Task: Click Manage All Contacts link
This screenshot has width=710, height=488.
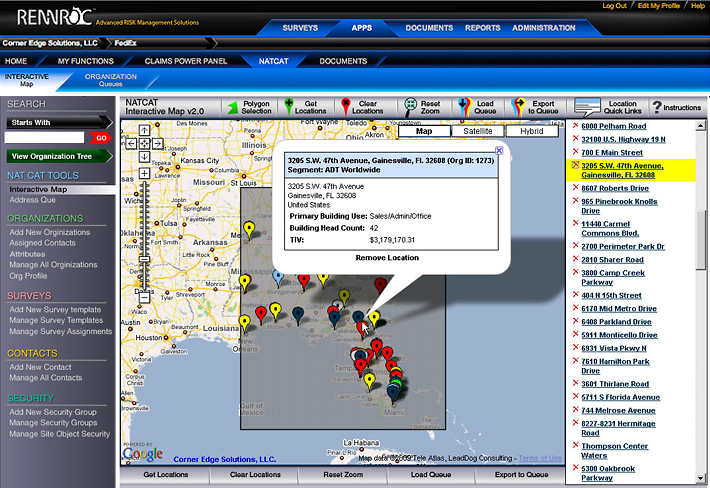Action: 46,378
